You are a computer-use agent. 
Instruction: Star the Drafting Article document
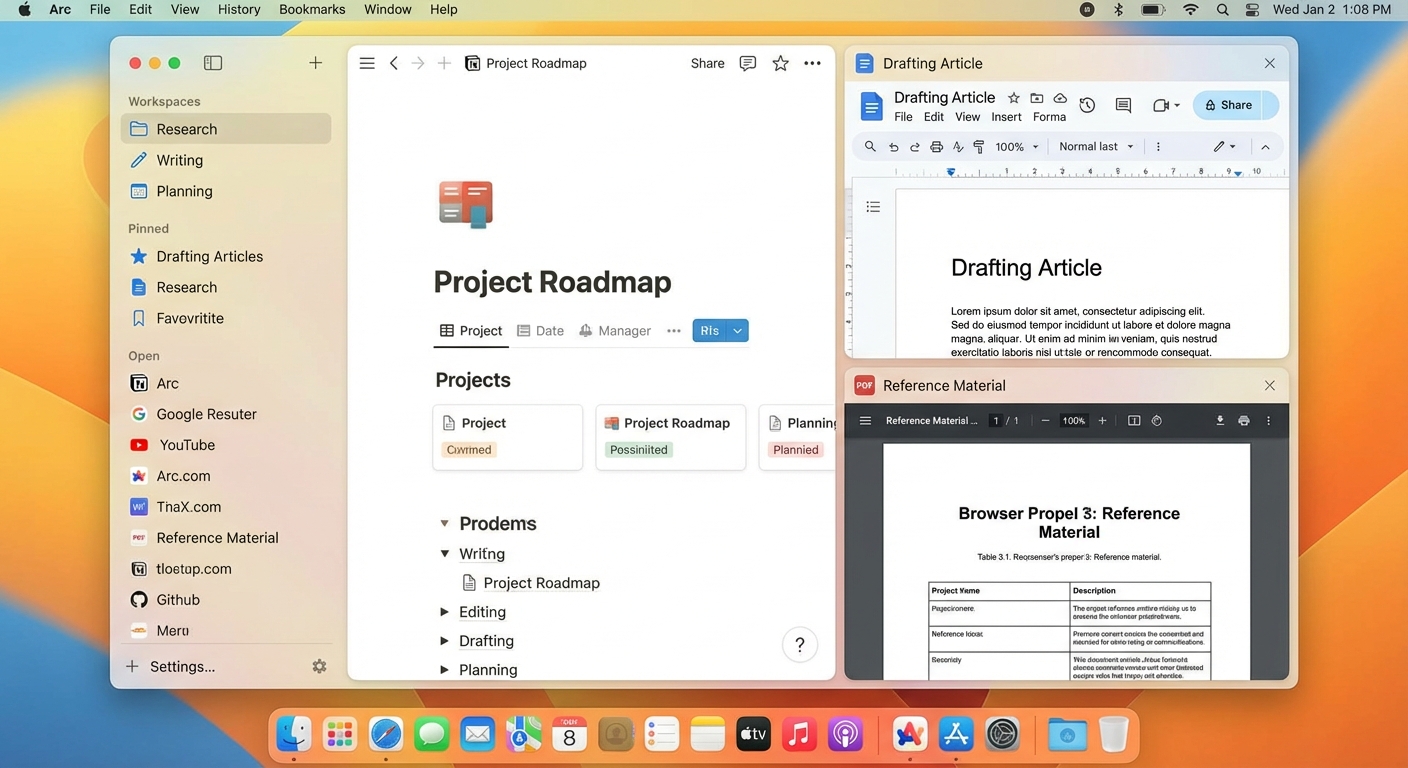point(1013,98)
